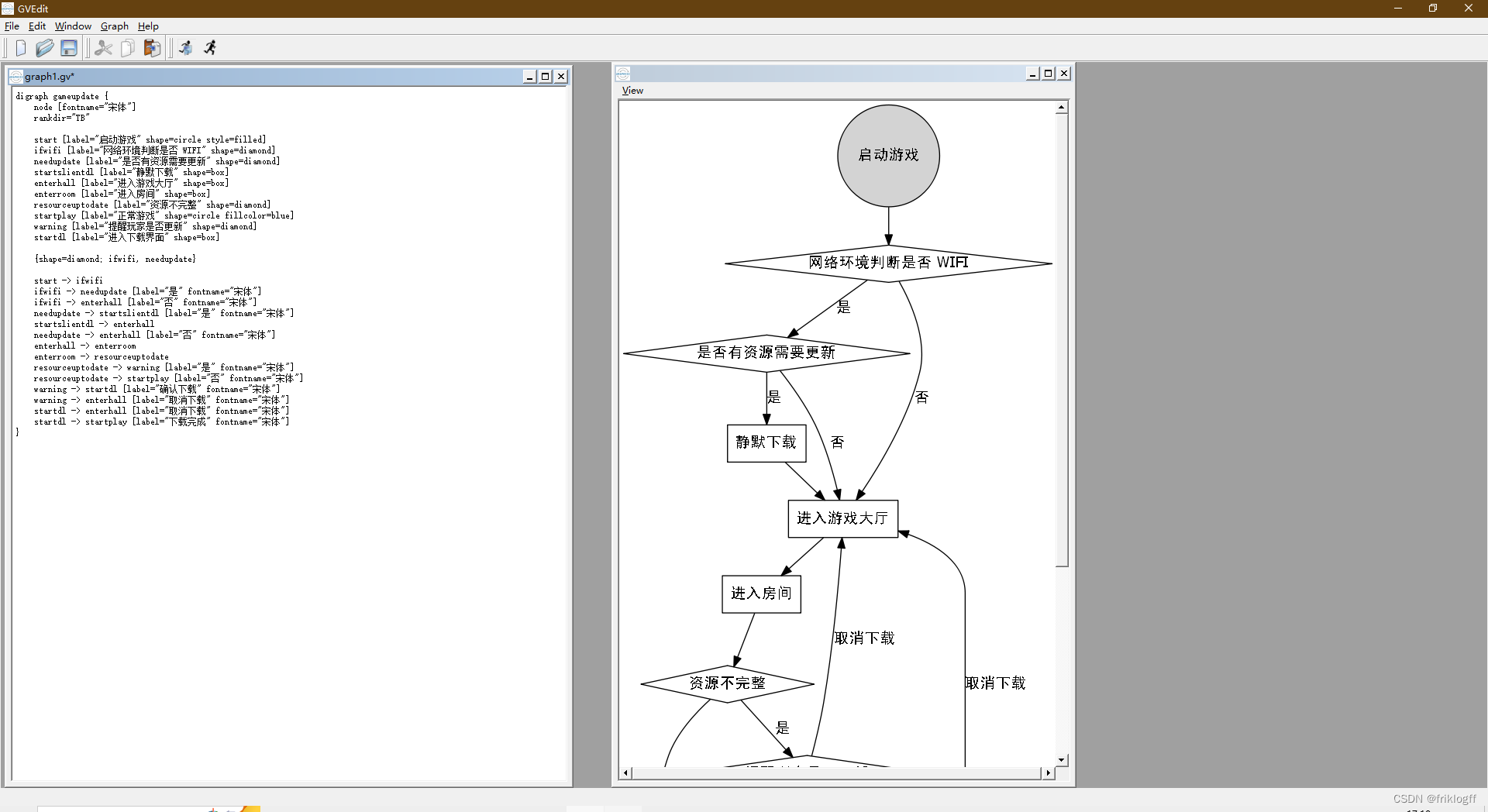Click the code line 'digraph gameupdate {'
The image size is (1488, 812).
(x=62, y=97)
